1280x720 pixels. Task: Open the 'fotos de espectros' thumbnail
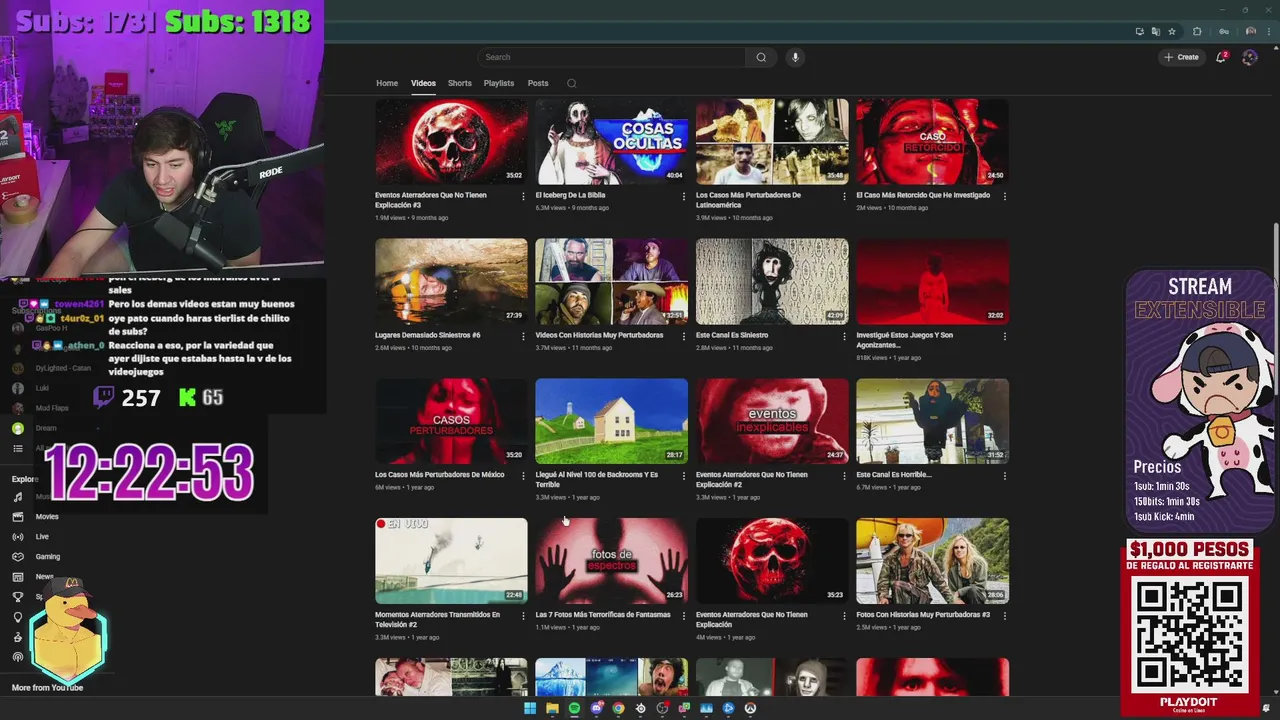pos(611,561)
